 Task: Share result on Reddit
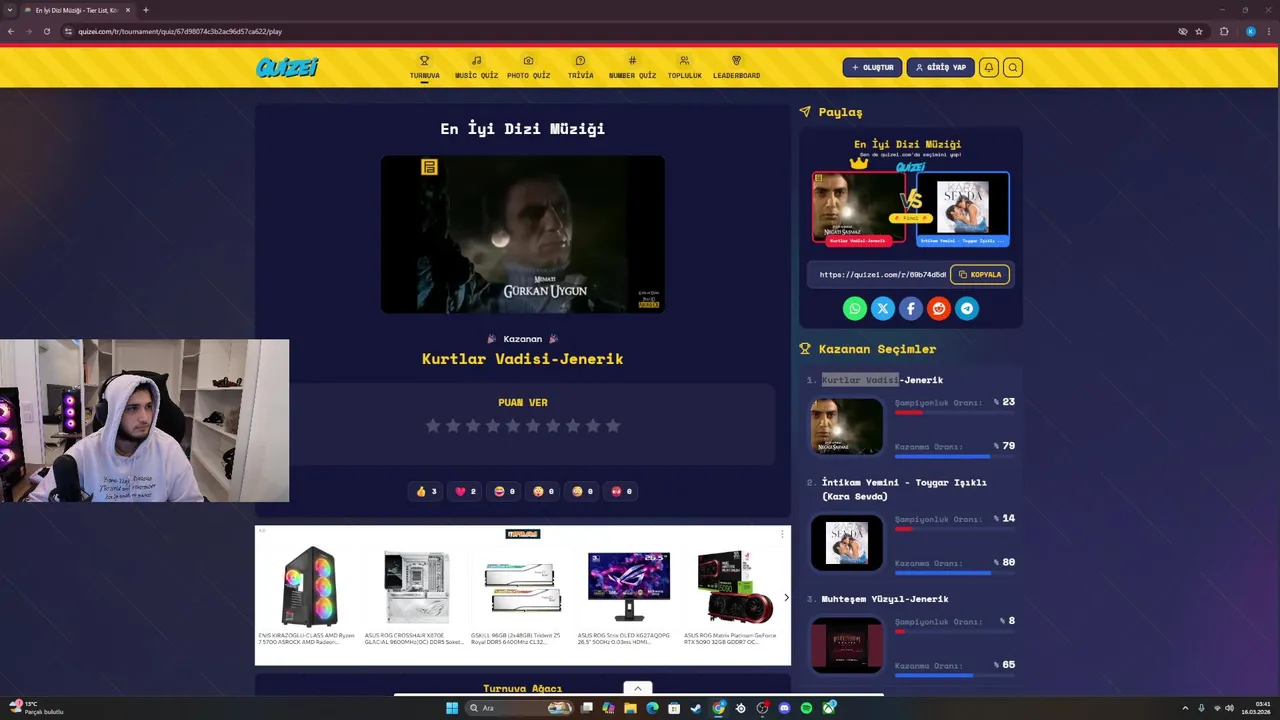[x=938, y=309]
